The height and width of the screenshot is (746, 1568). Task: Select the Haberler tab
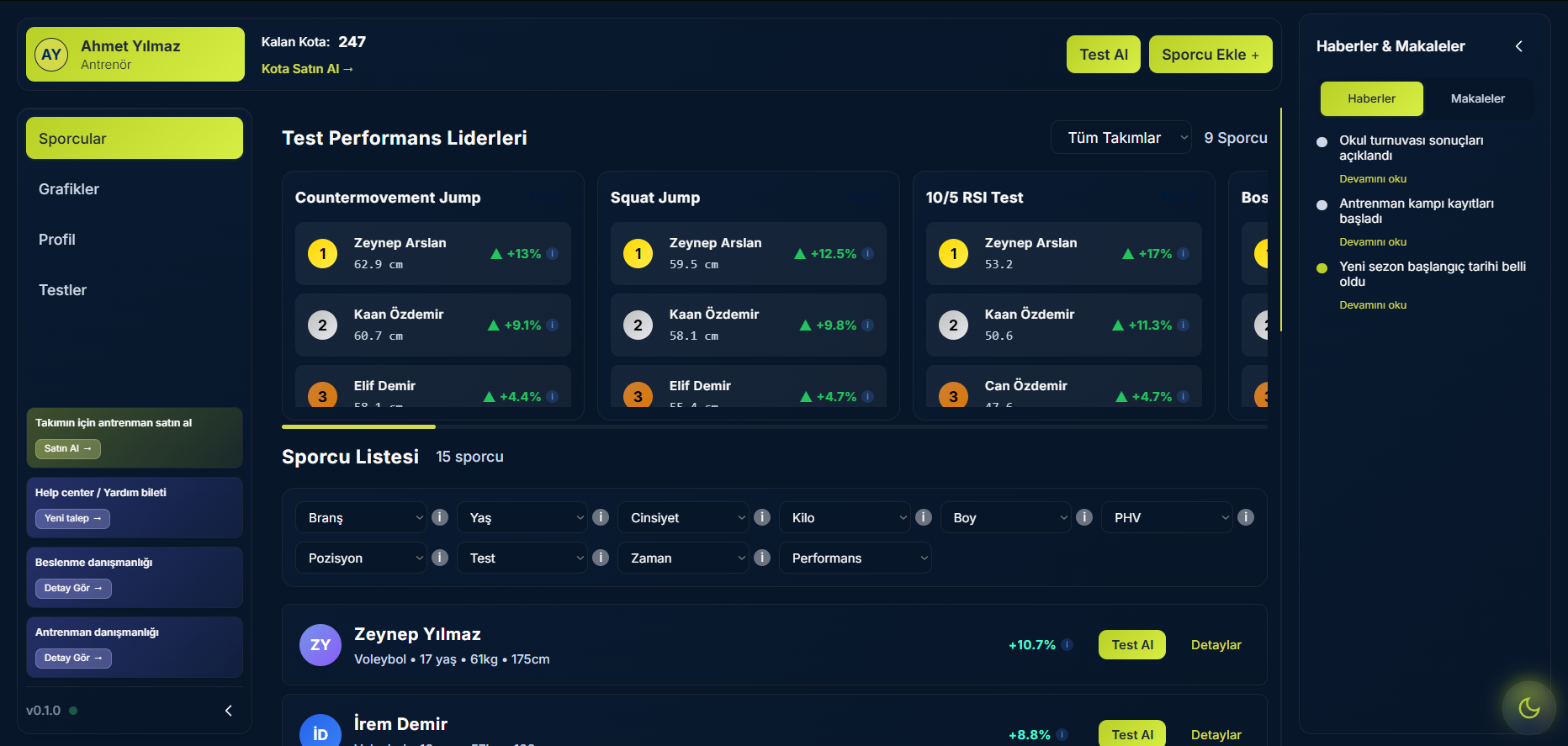click(1371, 98)
